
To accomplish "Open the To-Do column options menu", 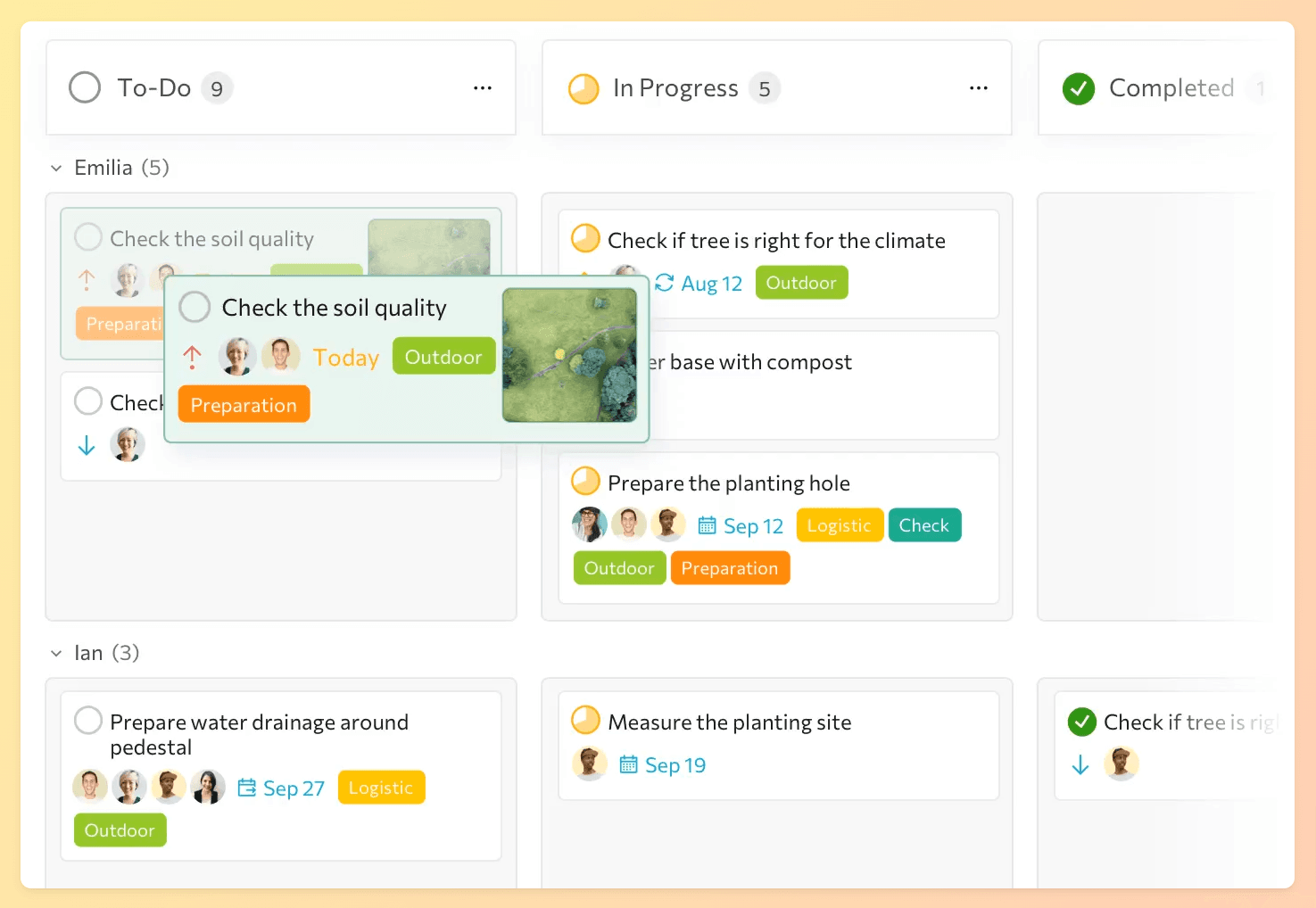I will (x=483, y=88).
